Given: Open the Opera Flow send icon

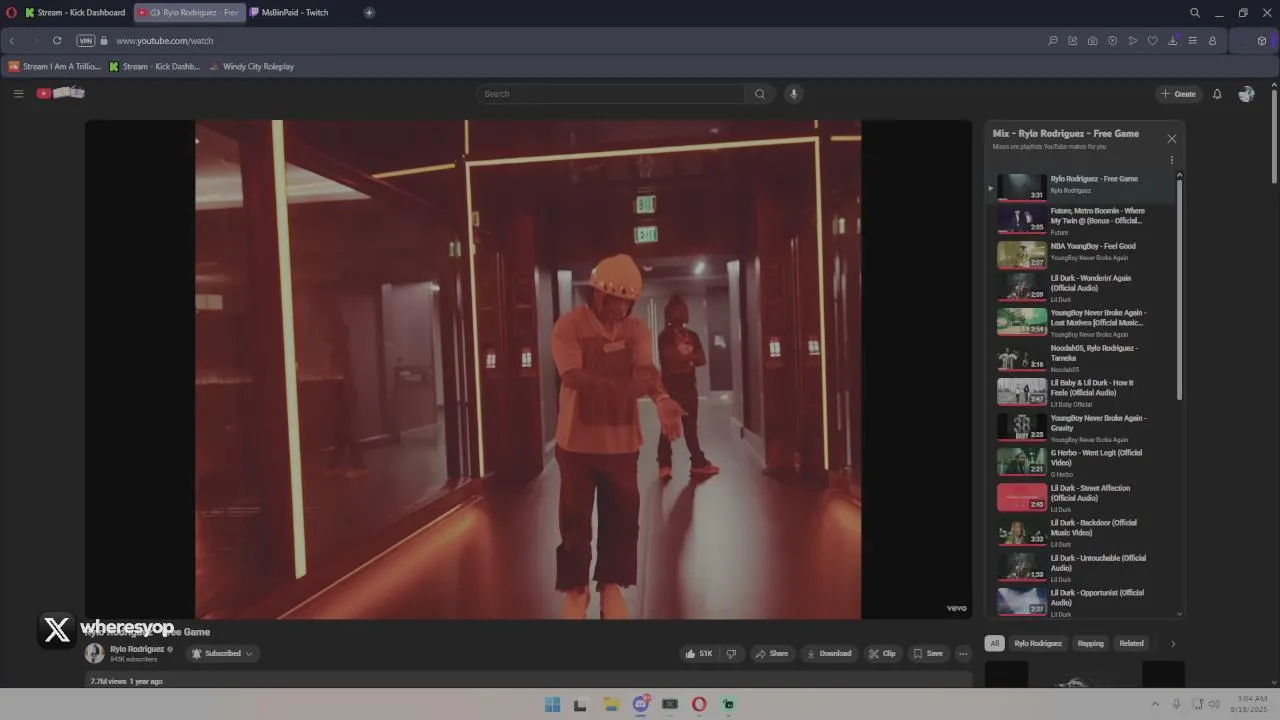Looking at the screenshot, I should coord(1133,41).
